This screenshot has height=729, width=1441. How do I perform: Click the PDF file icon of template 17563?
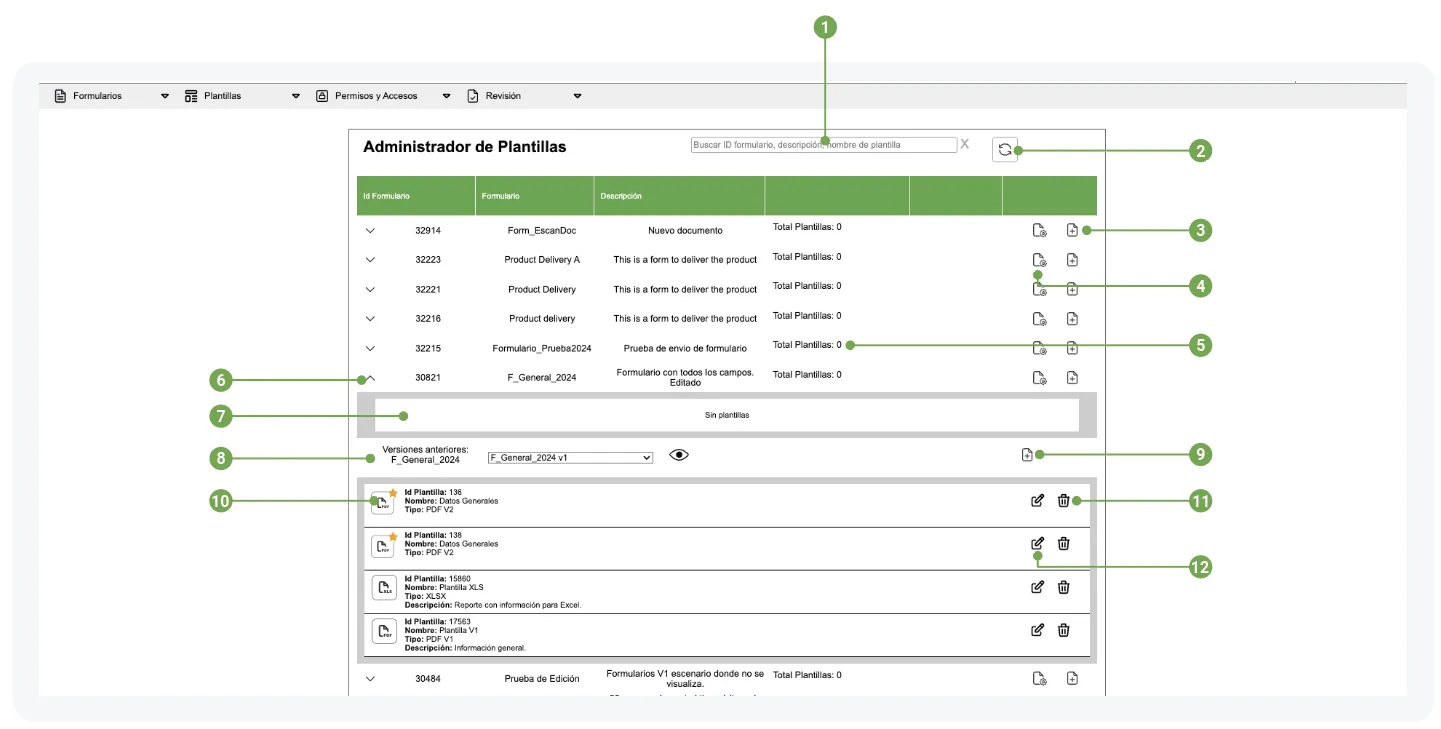(384, 631)
